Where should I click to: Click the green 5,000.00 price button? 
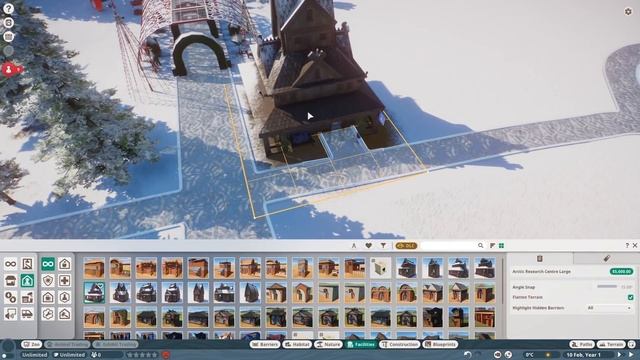click(x=621, y=271)
